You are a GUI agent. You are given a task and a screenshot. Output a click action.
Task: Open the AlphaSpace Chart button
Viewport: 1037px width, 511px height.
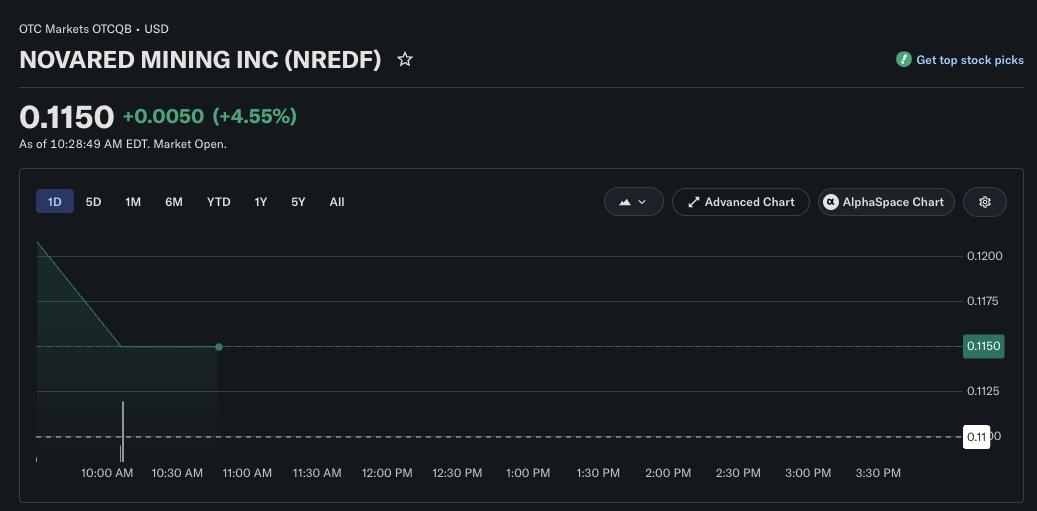click(886, 202)
